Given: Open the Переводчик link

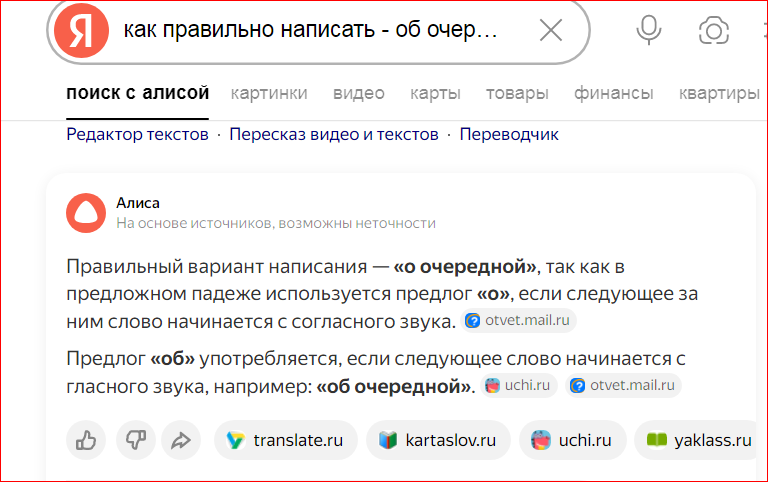Looking at the screenshot, I should click(x=509, y=134).
